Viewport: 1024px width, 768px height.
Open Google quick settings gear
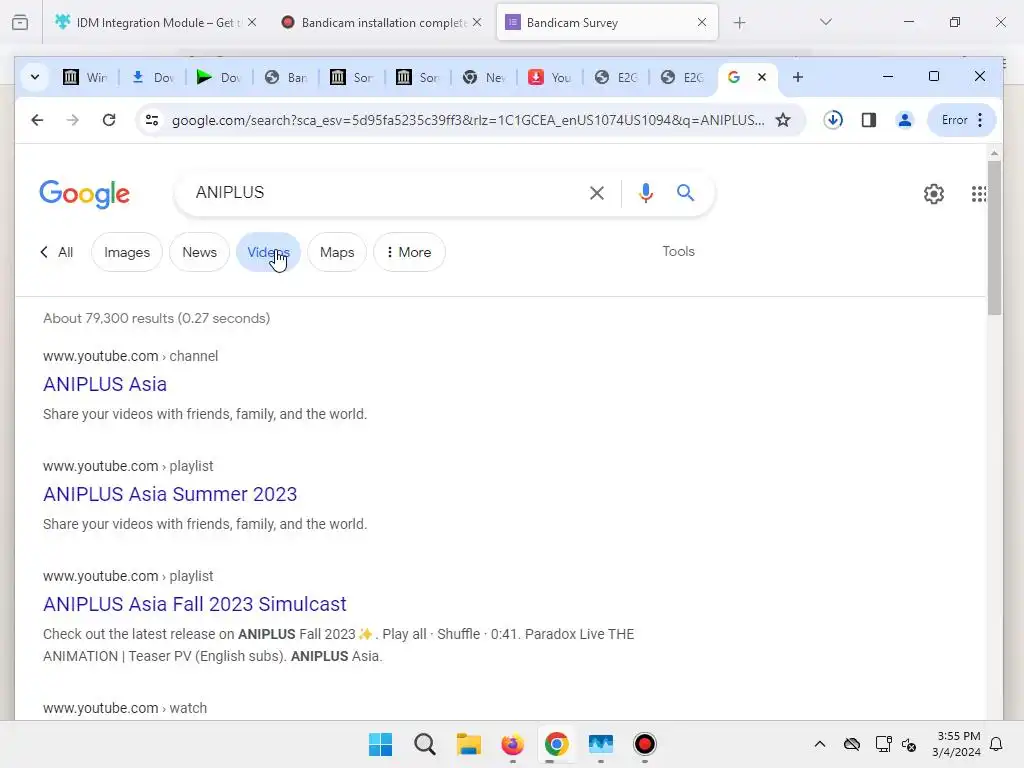pyautogui.click(x=934, y=194)
